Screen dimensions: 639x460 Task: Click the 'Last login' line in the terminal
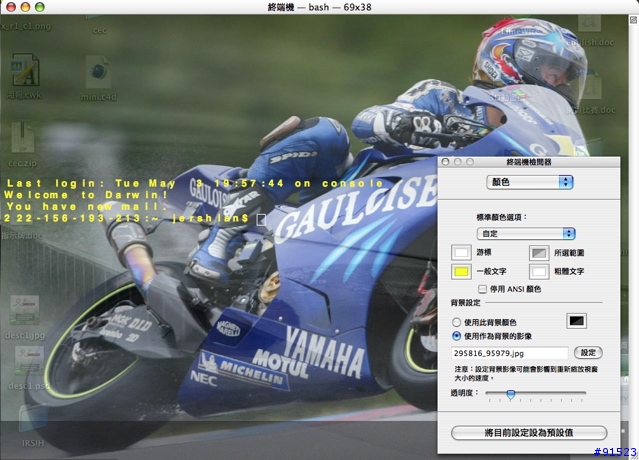pyautogui.click(x=194, y=183)
